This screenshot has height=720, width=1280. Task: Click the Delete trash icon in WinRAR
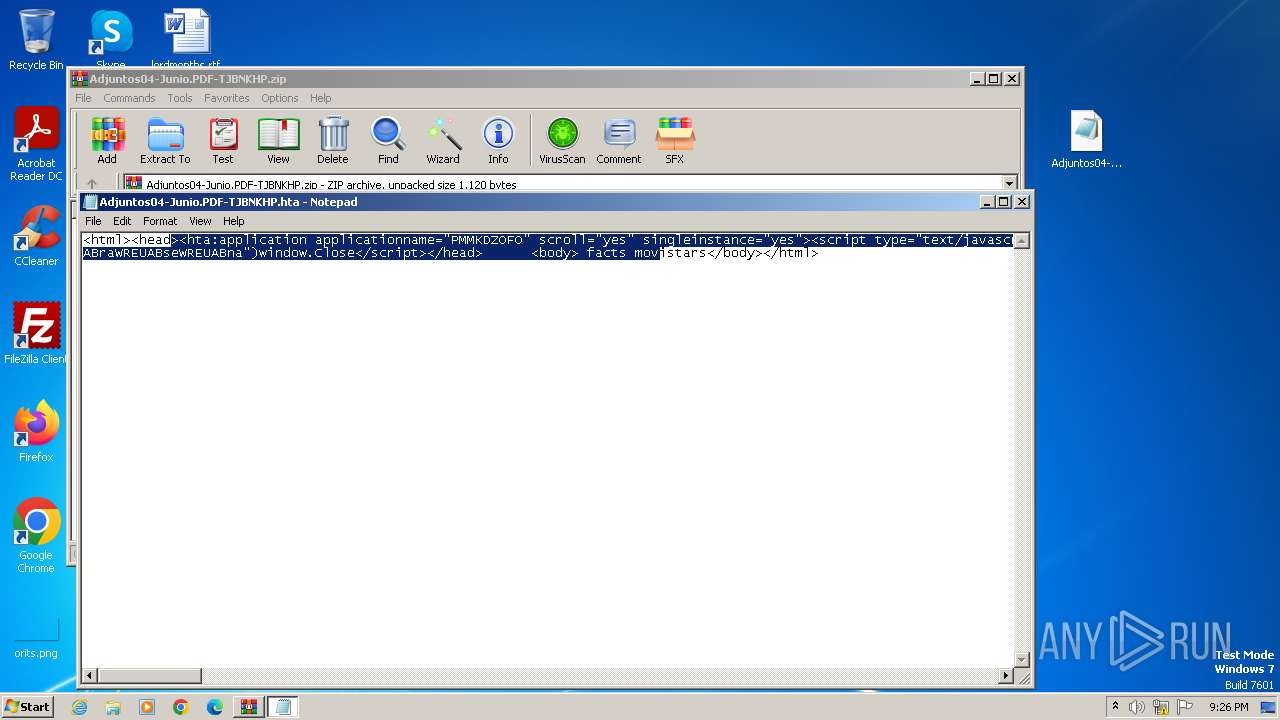[x=333, y=140]
